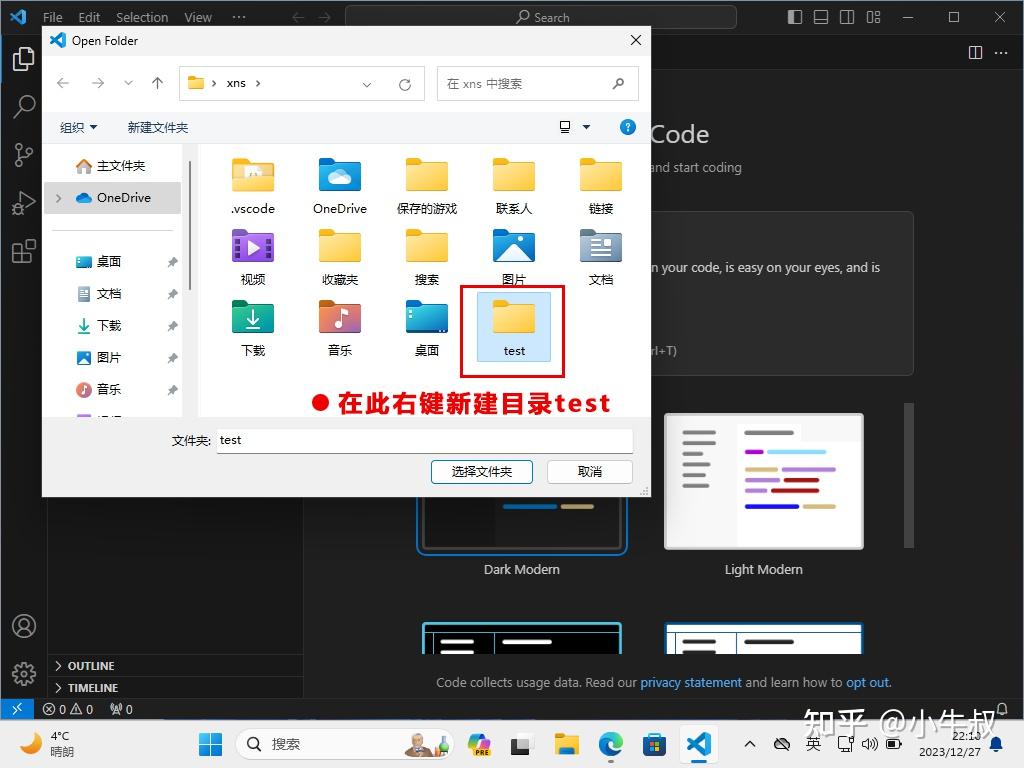Toggle the pin next to 桌面 in navigation pane
The height and width of the screenshot is (768, 1024).
coord(171,261)
